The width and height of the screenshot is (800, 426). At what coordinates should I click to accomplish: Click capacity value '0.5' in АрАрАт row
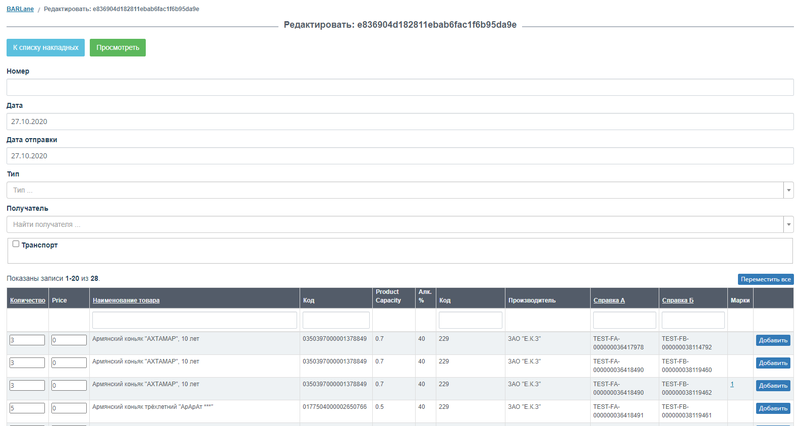(x=380, y=407)
